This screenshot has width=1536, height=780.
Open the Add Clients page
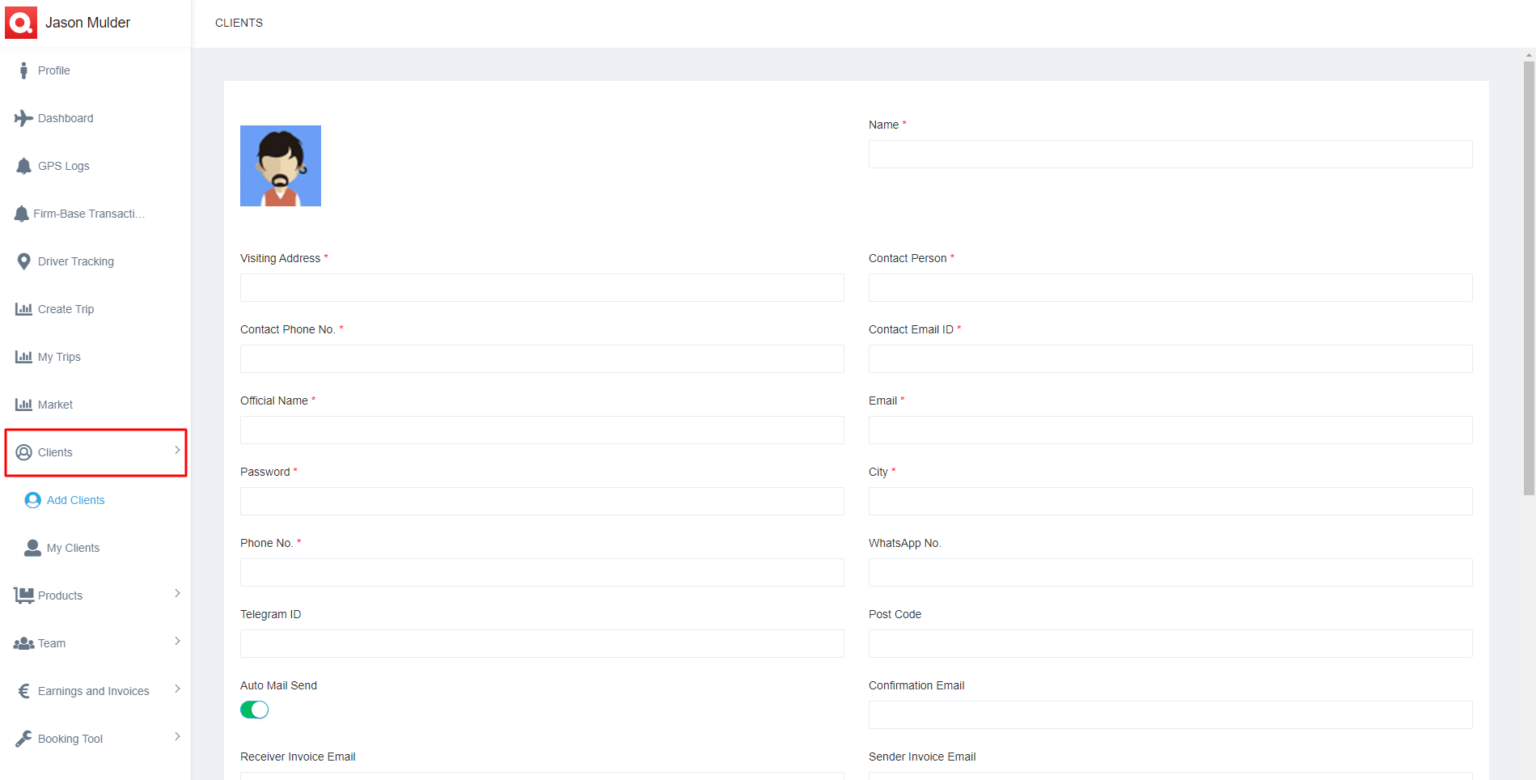point(74,500)
